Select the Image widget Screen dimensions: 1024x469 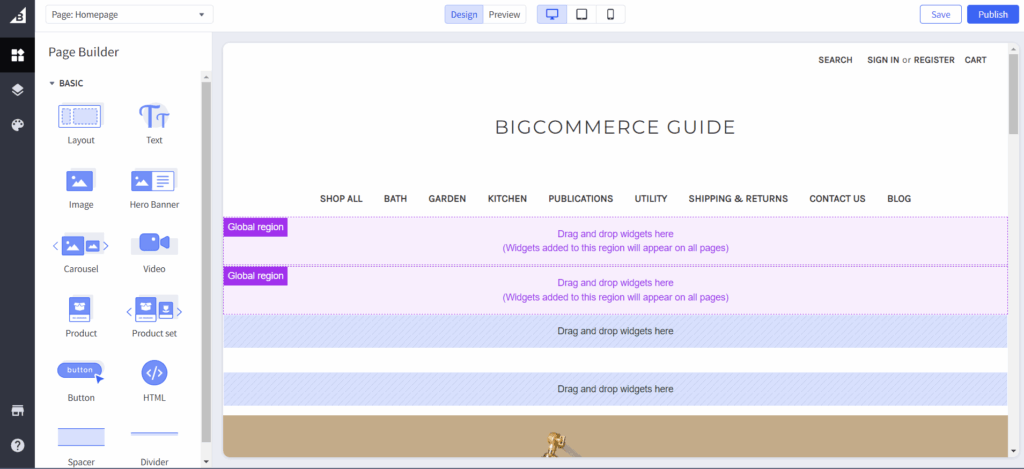point(81,188)
